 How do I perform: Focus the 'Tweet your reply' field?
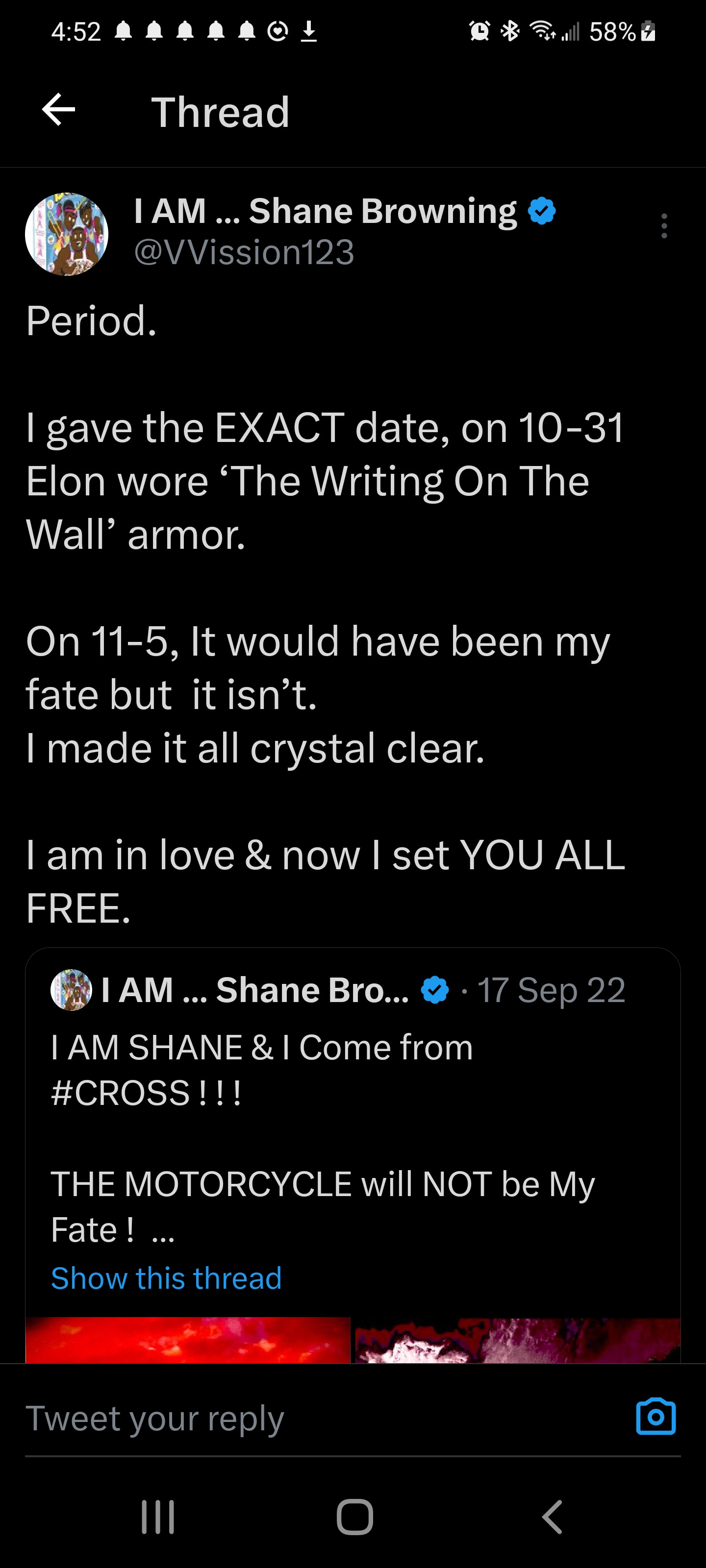(x=304, y=1418)
